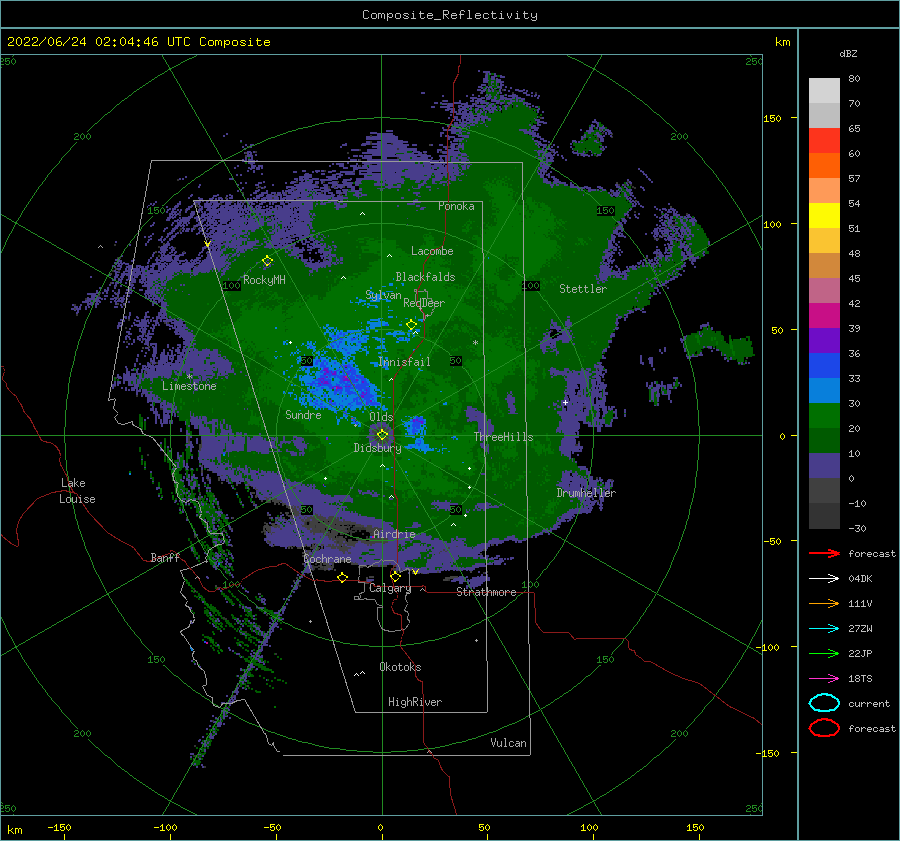Click the km unit label at top right

[782, 42]
